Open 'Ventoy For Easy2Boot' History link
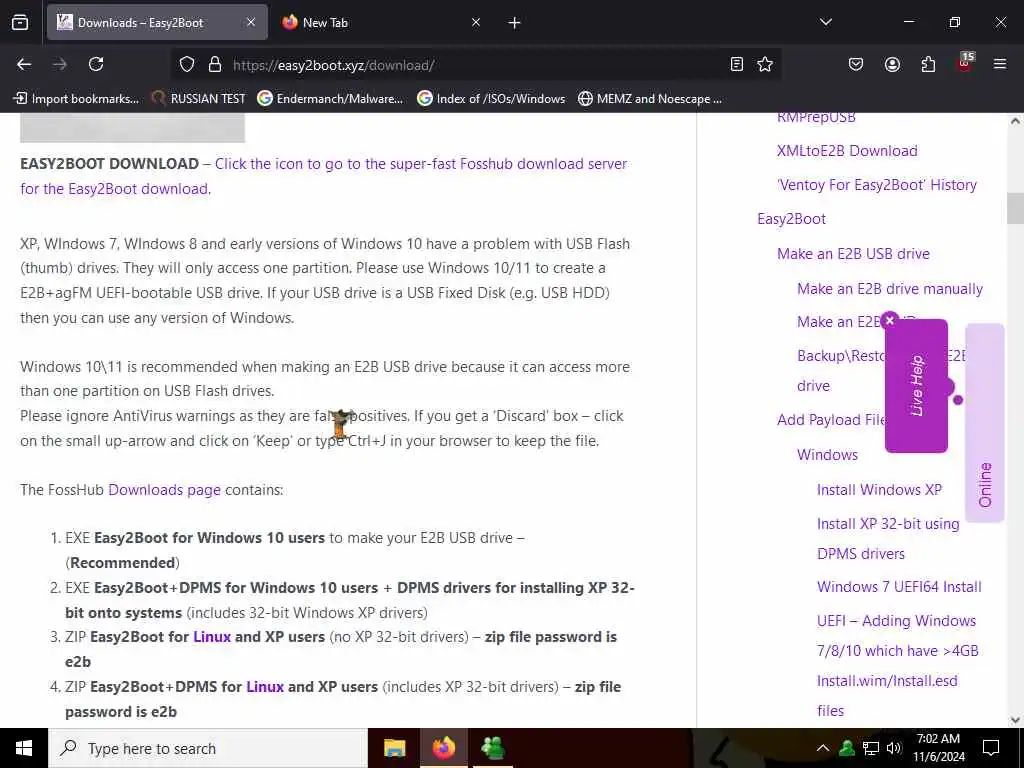 tap(877, 185)
